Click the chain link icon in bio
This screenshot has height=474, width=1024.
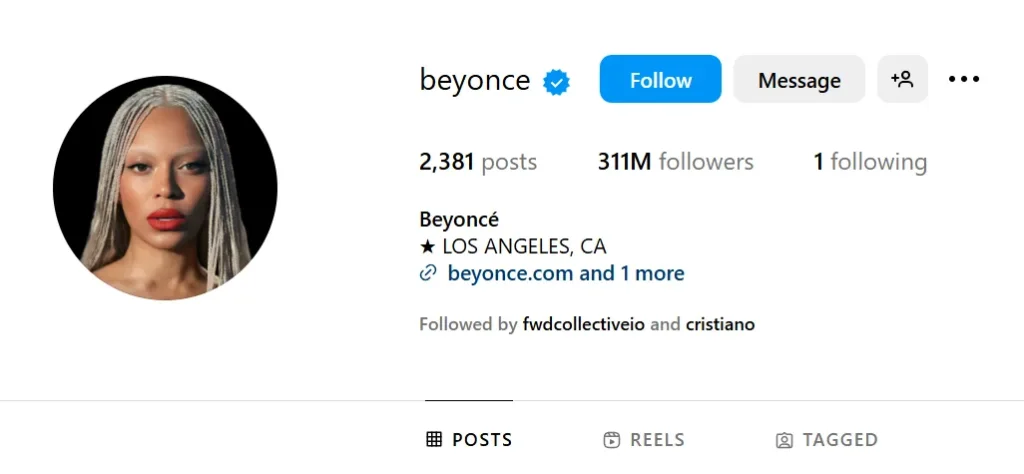tap(428, 273)
